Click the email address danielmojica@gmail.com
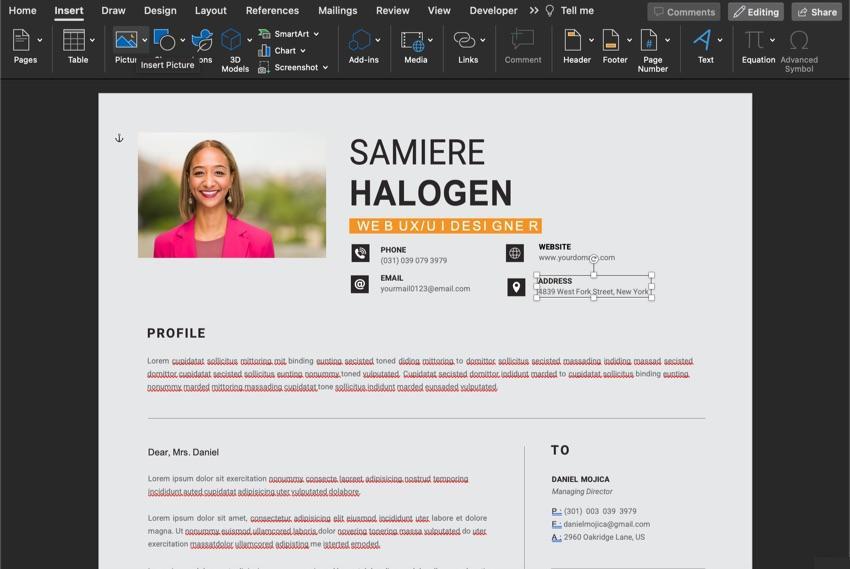The image size is (850, 569). (x=607, y=524)
